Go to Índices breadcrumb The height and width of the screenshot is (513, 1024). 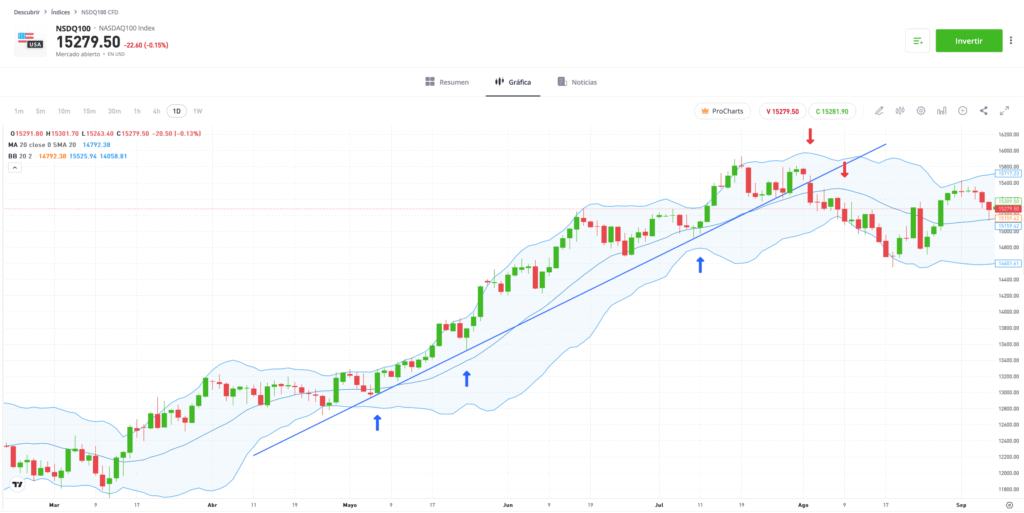pos(61,12)
